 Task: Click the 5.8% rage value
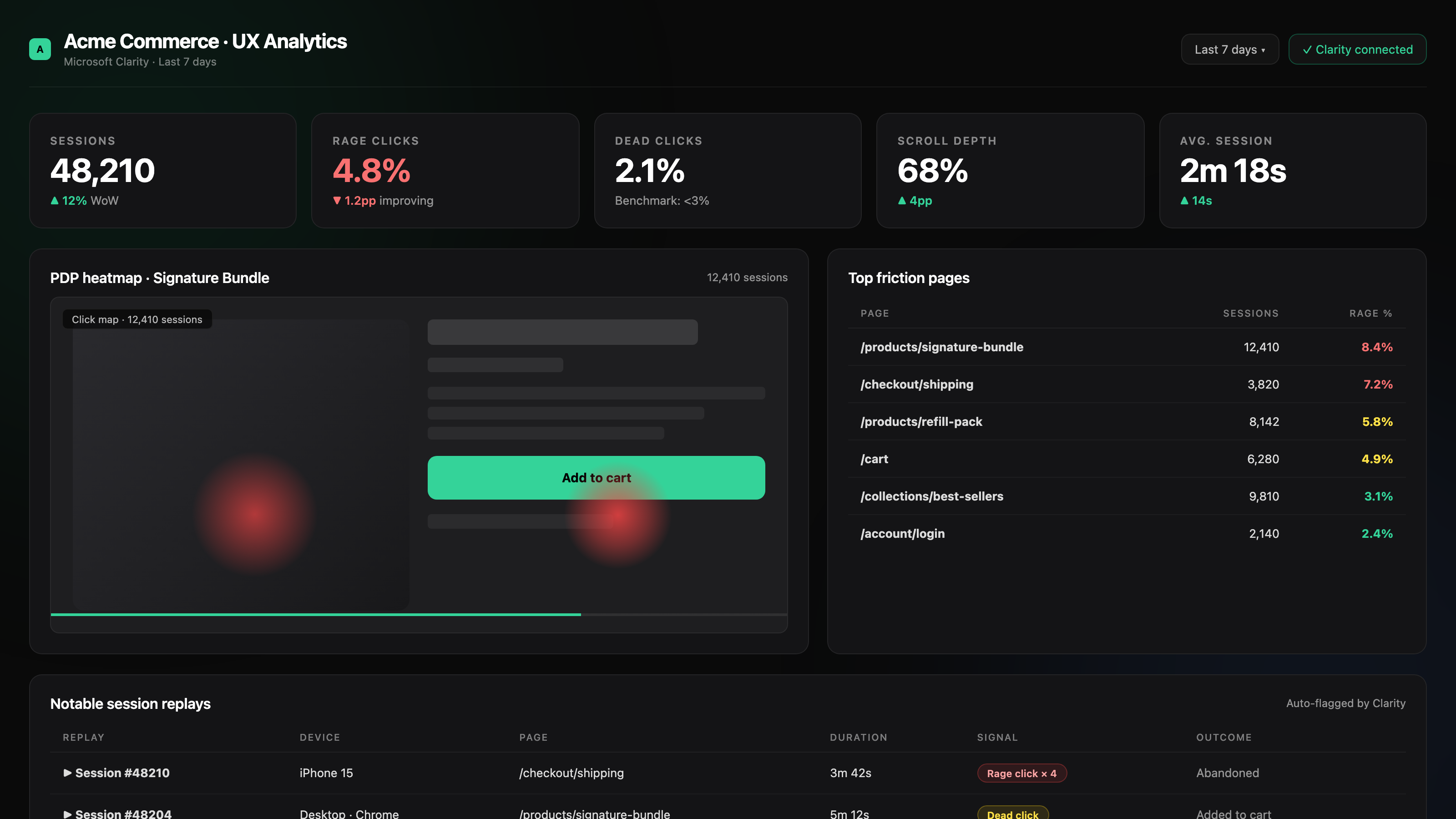click(x=1377, y=422)
